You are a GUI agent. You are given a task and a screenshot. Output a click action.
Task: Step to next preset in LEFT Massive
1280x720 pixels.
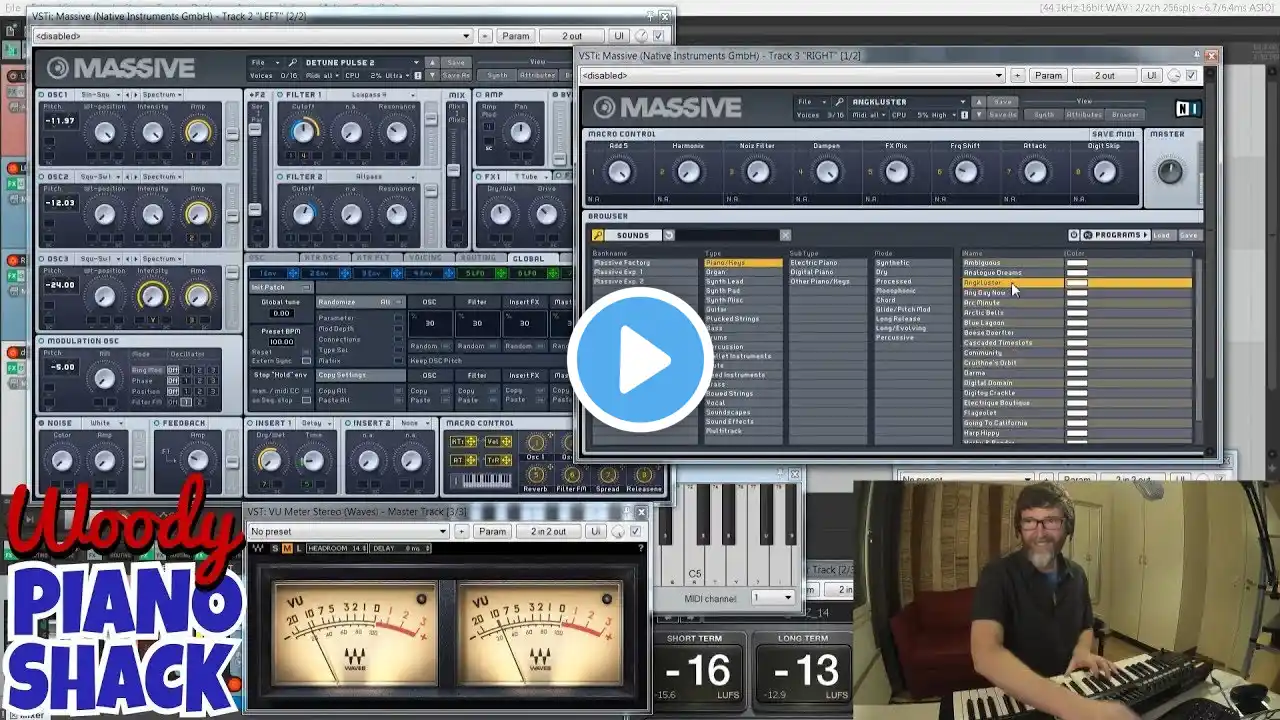pyautogui.click(x=432, y=75)
